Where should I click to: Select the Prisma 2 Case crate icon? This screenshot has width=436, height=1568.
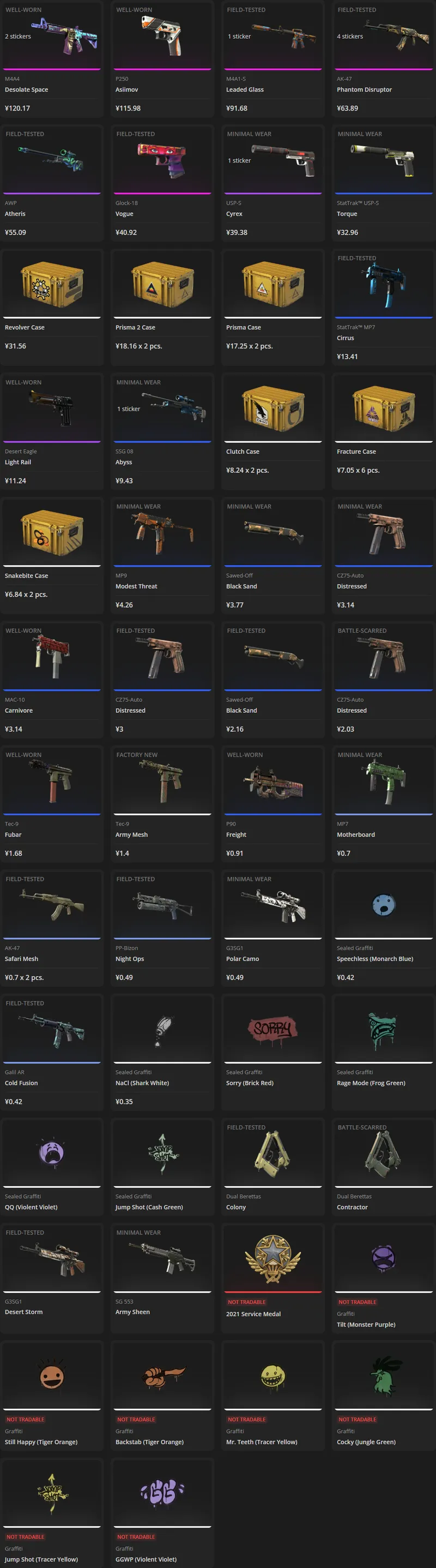(162, 284)
